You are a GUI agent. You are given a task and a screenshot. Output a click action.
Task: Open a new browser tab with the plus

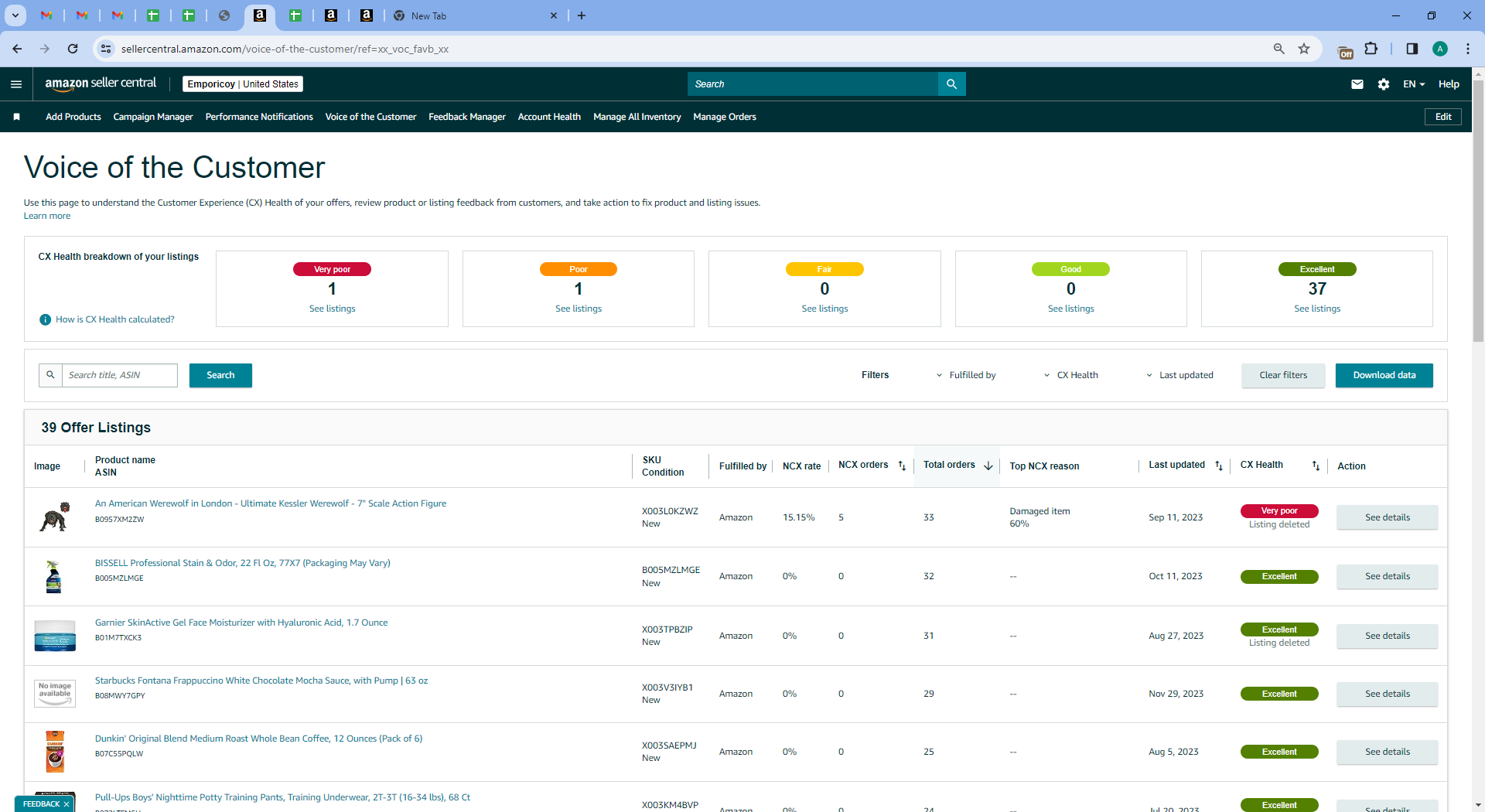tap(582, 15)
